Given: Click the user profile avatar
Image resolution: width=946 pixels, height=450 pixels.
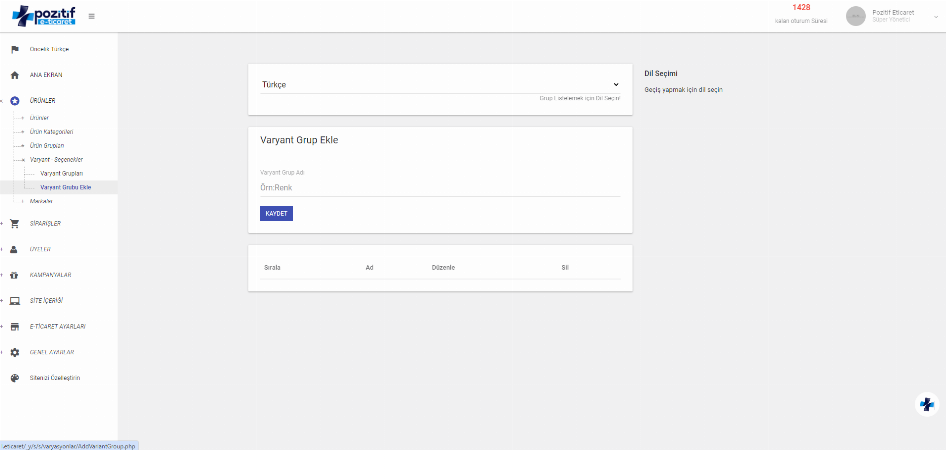Looking at the screenshot, I should tap(856, 16).
